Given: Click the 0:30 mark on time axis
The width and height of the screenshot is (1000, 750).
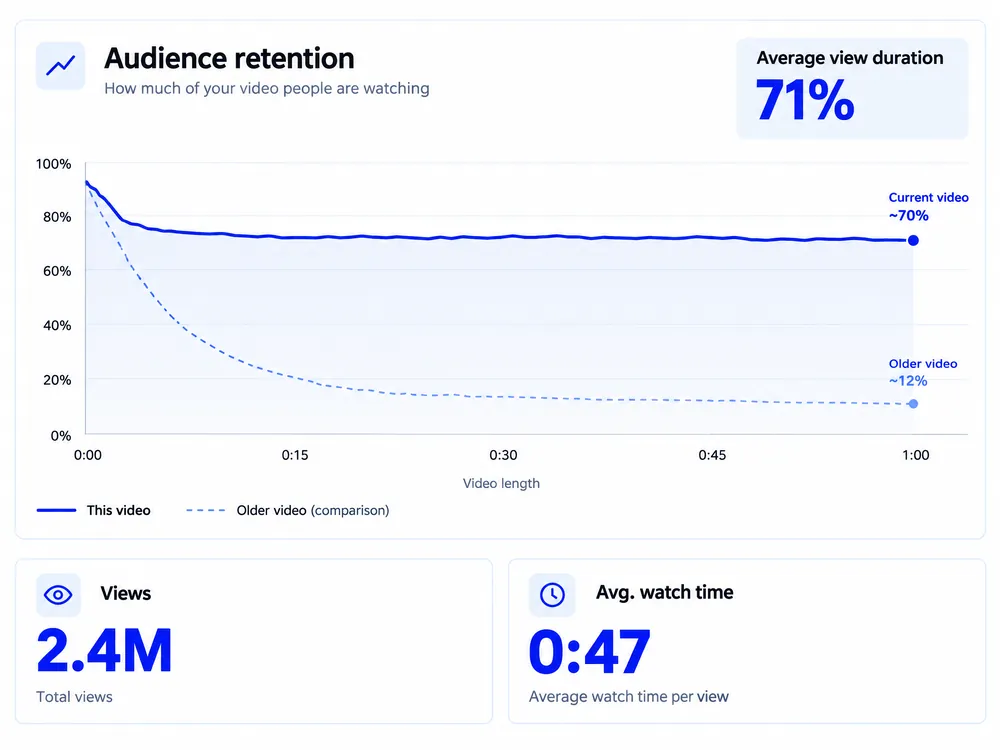Looking at the screenshot, I should [x=503, y=455].
